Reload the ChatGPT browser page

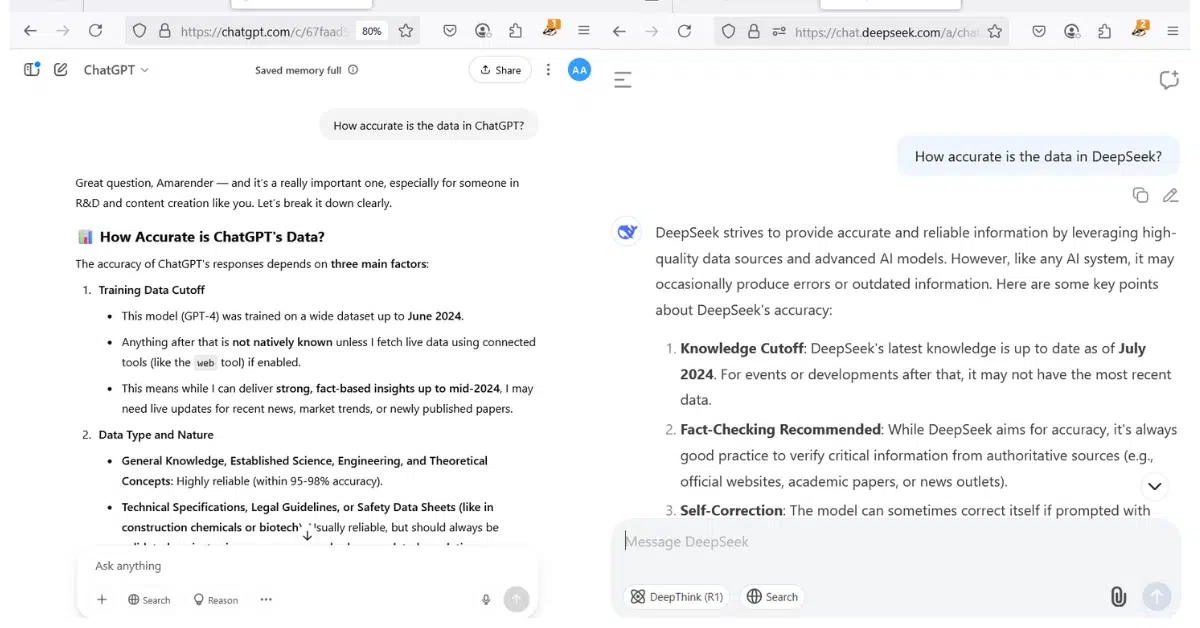[x=95, y=31]
